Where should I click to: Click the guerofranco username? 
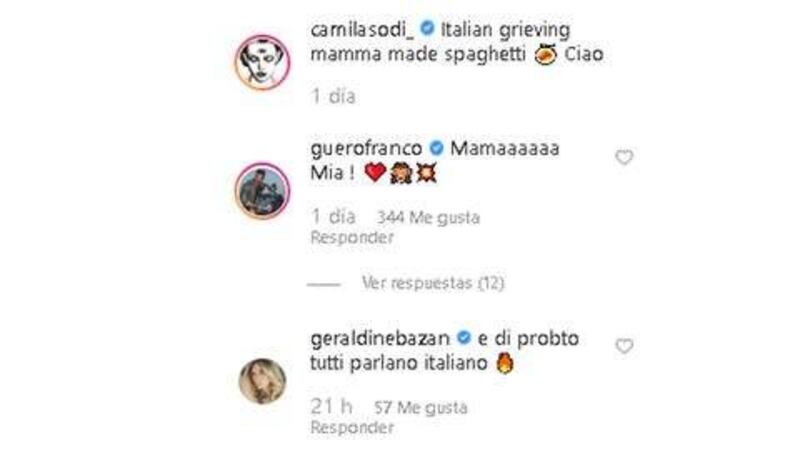366,148
